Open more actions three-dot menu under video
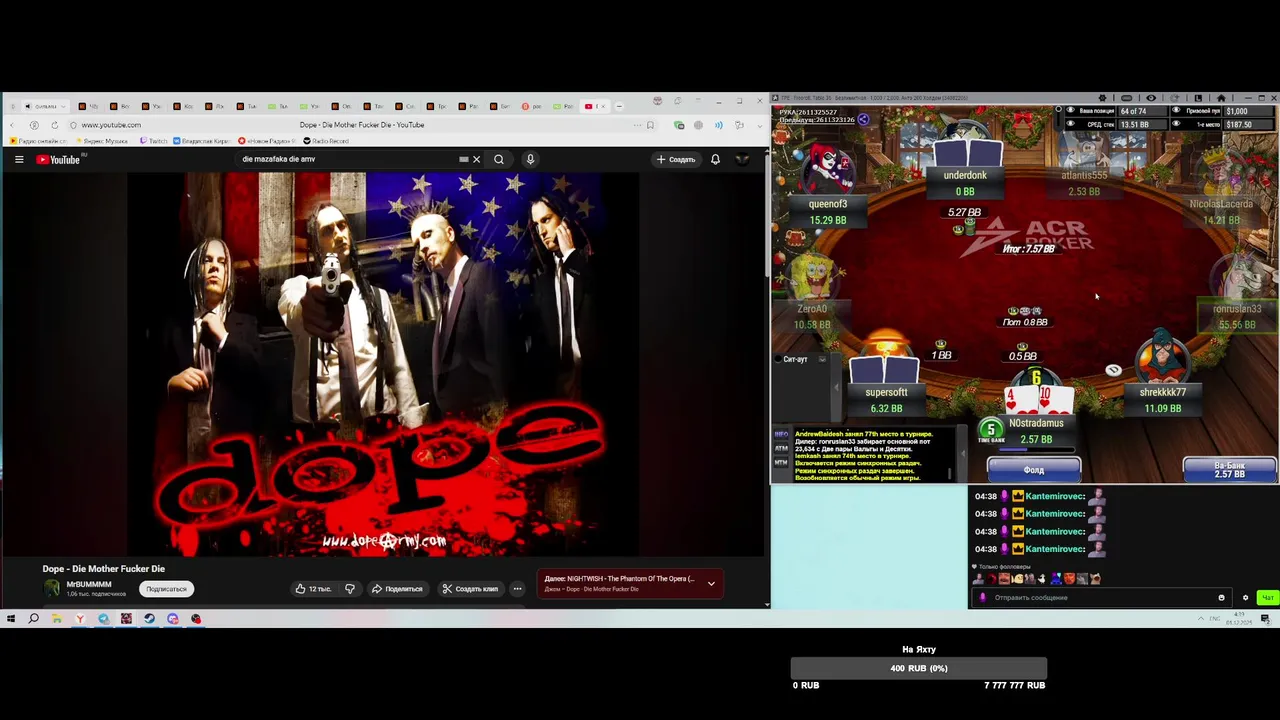Viewport: 1280px width, 720px height. tap(517, 589)
